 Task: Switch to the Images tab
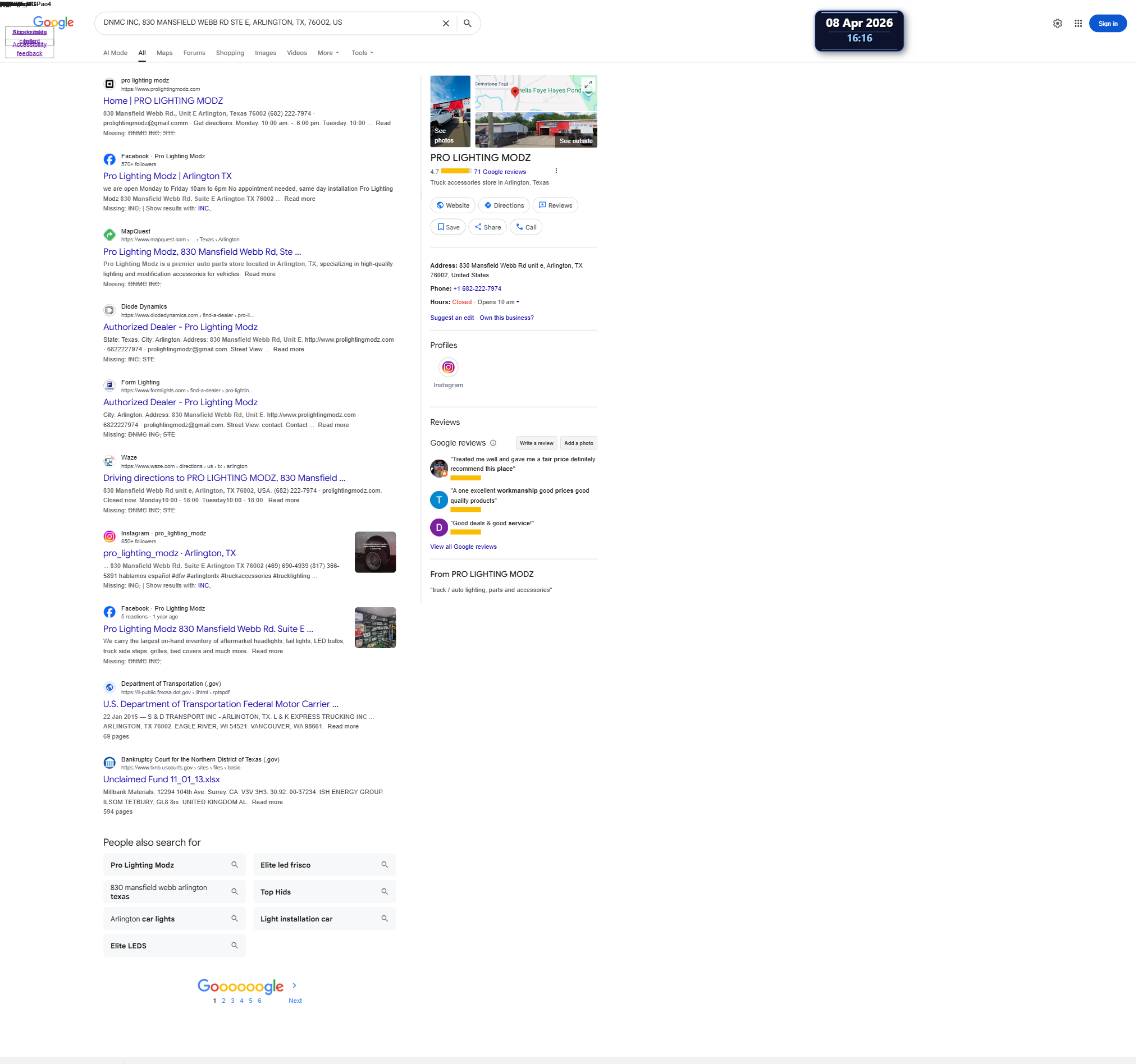click(x=267, y=53)
